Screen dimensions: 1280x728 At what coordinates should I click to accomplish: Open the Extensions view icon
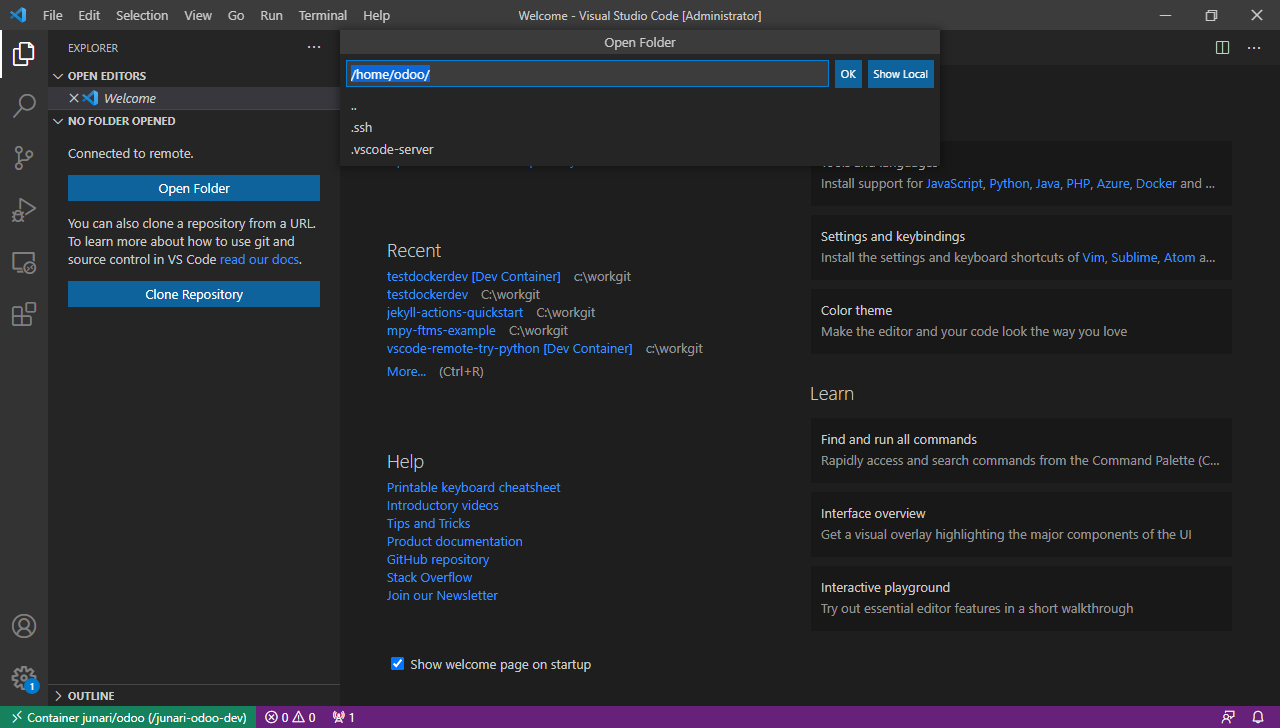[x=24, y=315]
